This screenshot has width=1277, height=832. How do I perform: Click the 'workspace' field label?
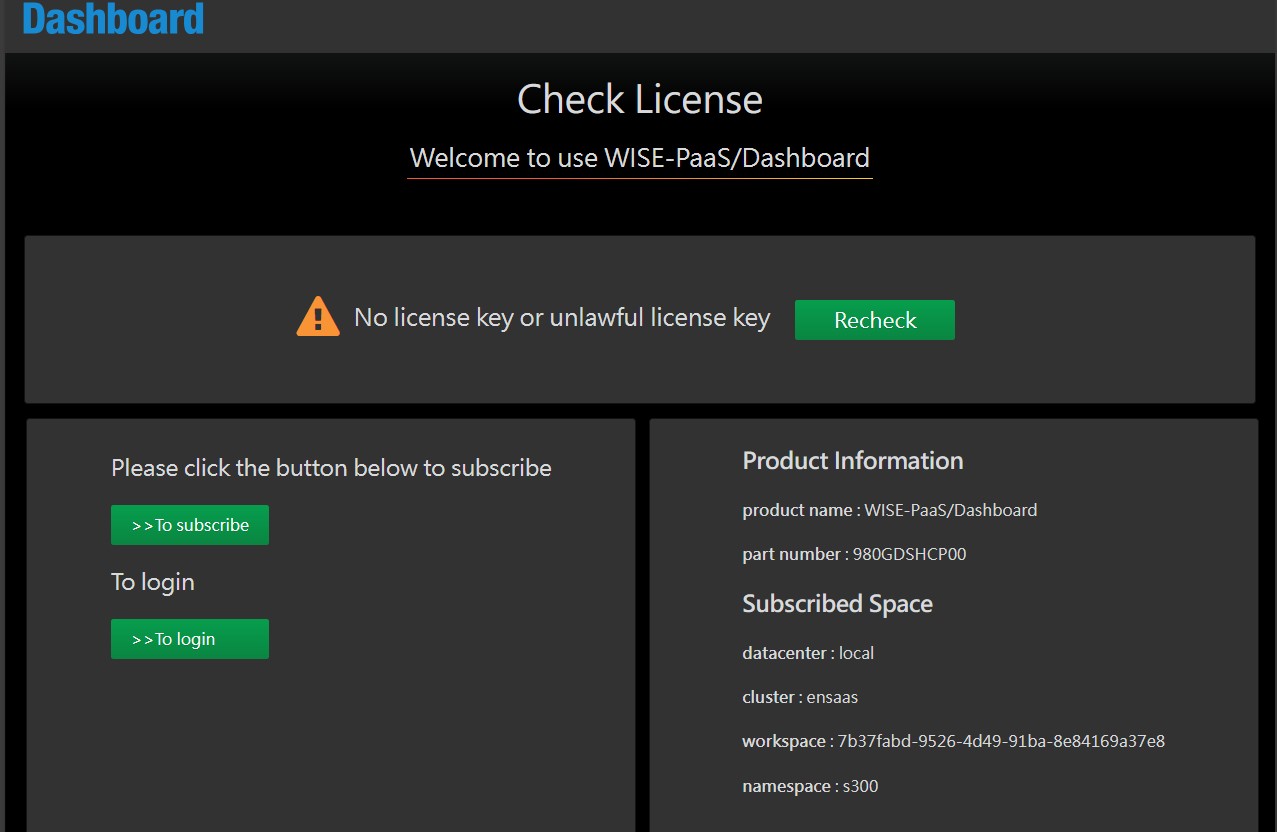783,741
